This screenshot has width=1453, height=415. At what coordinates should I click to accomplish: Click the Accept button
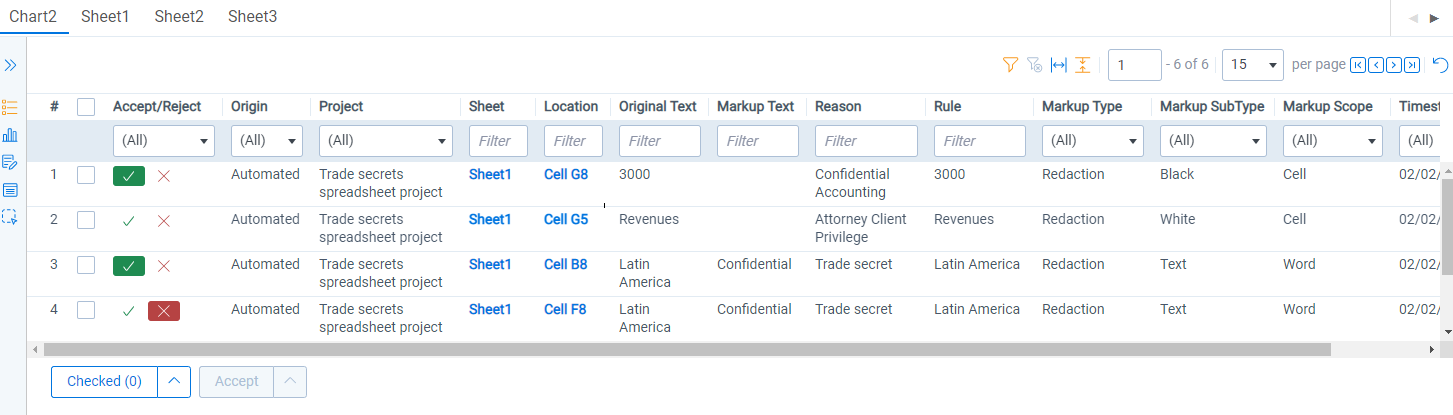click(237, 381)
